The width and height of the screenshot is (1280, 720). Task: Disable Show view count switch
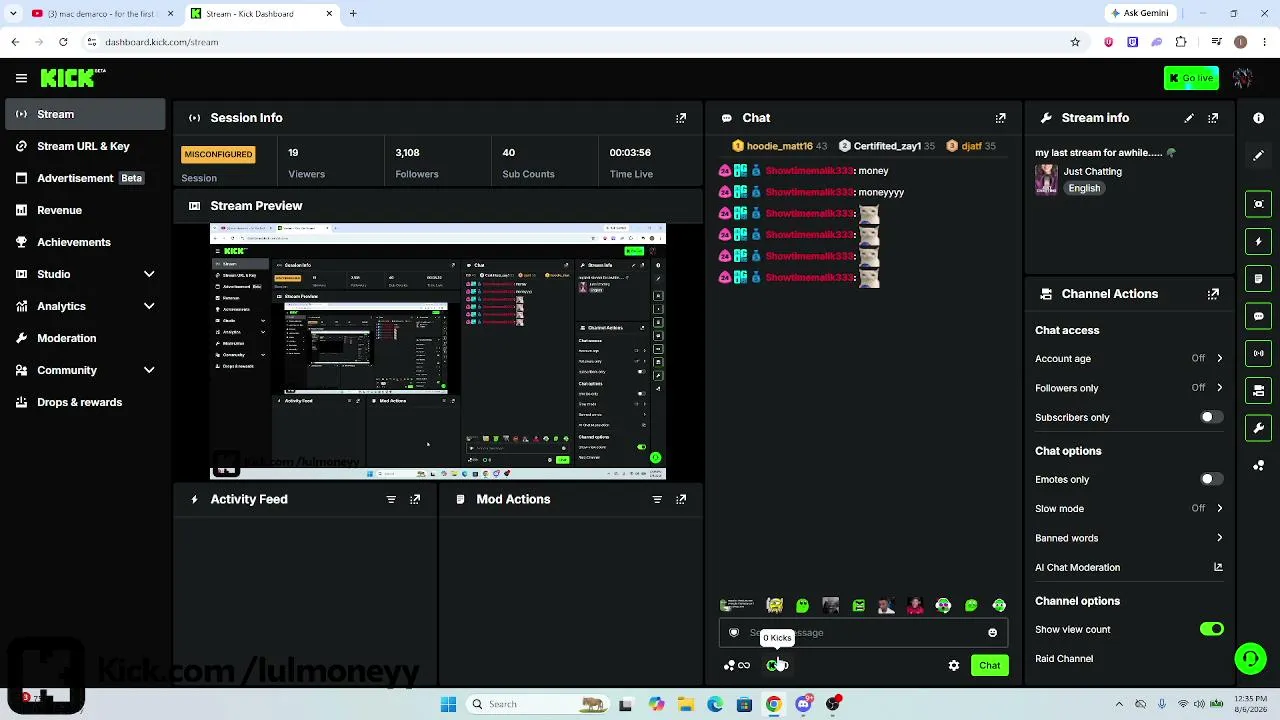(1211, 629)
